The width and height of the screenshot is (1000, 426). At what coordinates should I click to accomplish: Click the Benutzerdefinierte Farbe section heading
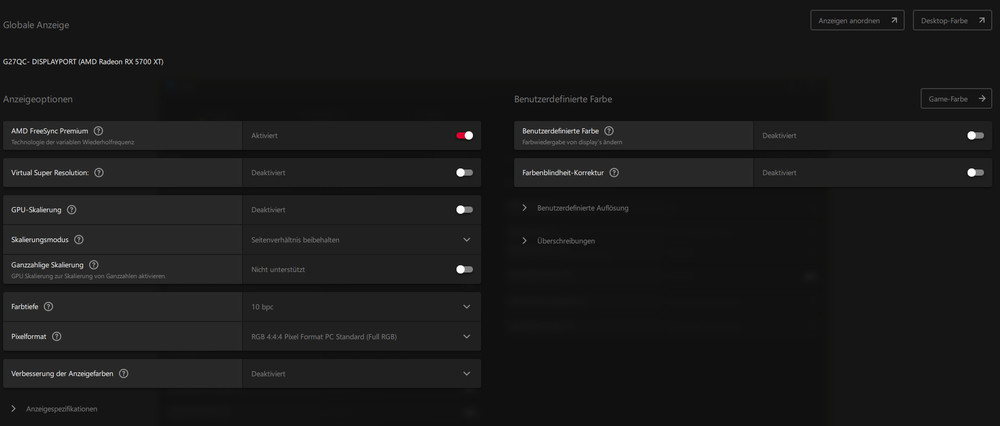(x=563, y=99)
